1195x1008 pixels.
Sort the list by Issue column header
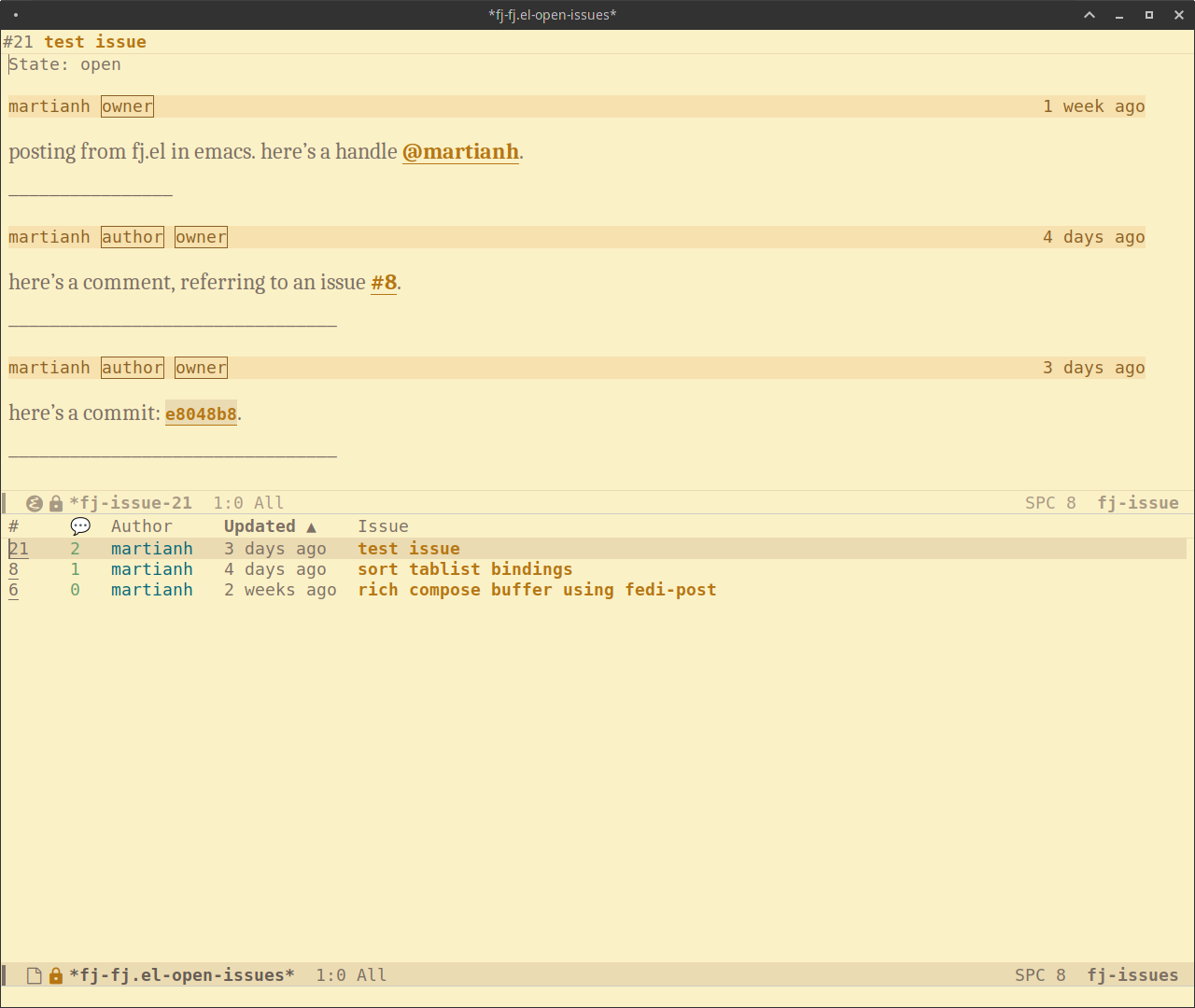coord(383,526)
